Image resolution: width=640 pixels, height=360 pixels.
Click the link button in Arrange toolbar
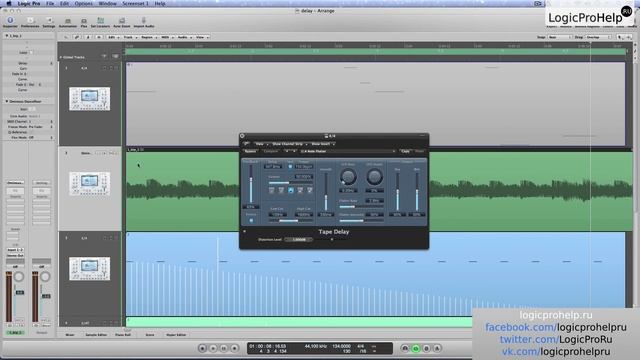77,37
